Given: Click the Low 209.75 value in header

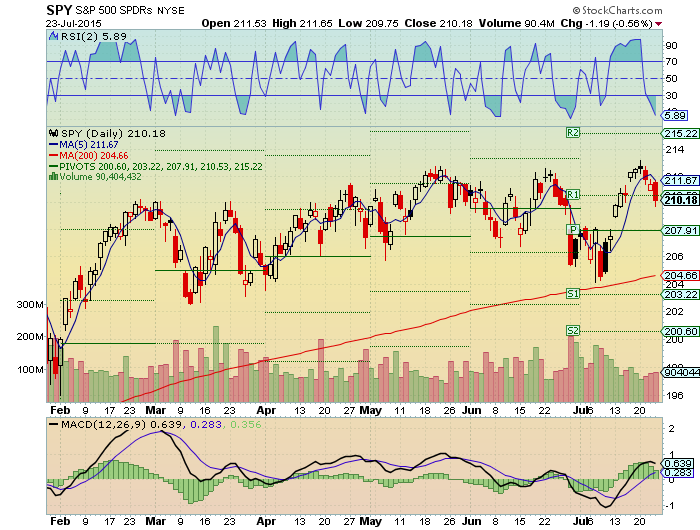Looking at the screenshot, I should [x=368, y=23].
